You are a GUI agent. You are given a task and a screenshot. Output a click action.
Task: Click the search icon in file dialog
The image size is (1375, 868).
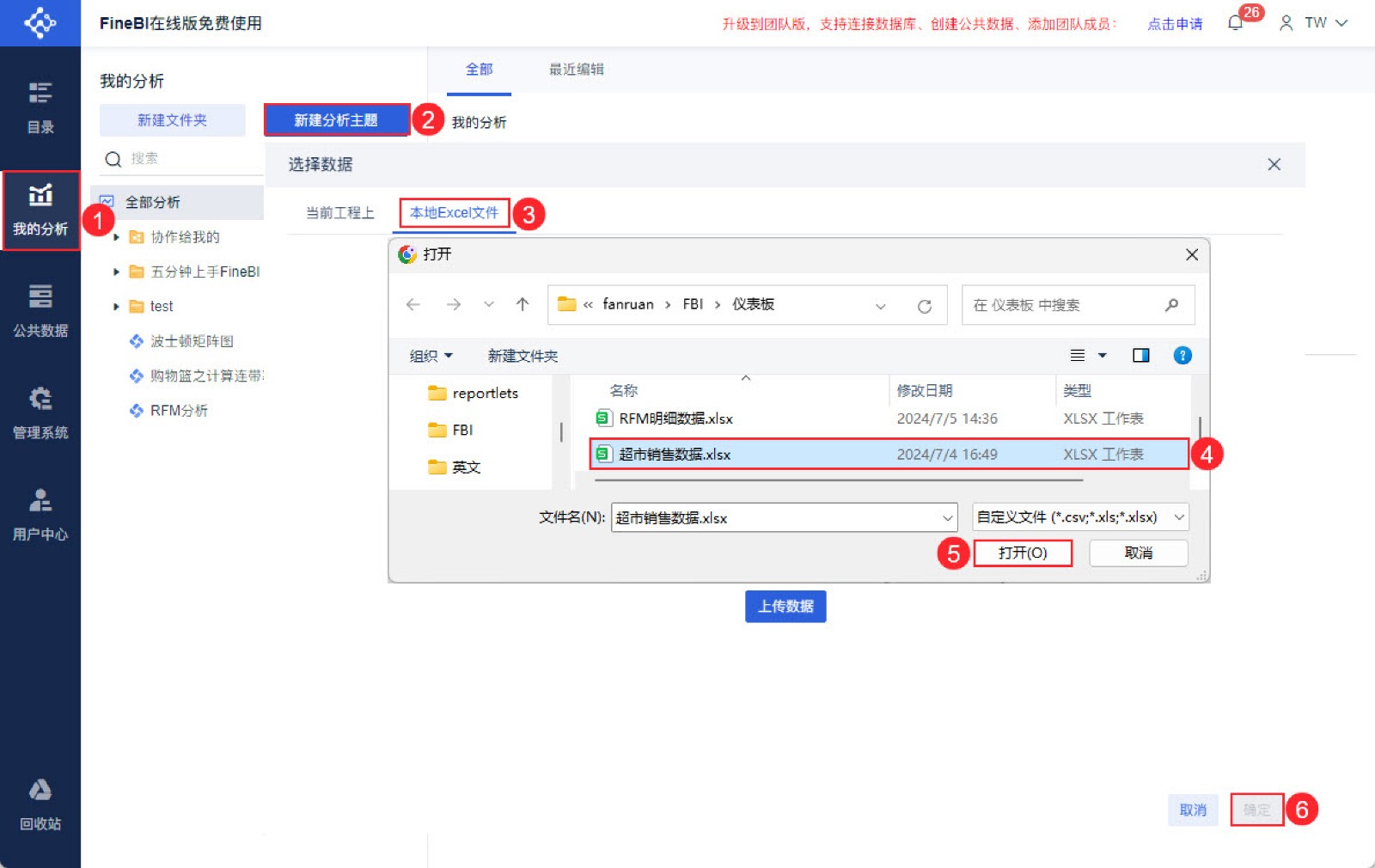click(1171, 305)
